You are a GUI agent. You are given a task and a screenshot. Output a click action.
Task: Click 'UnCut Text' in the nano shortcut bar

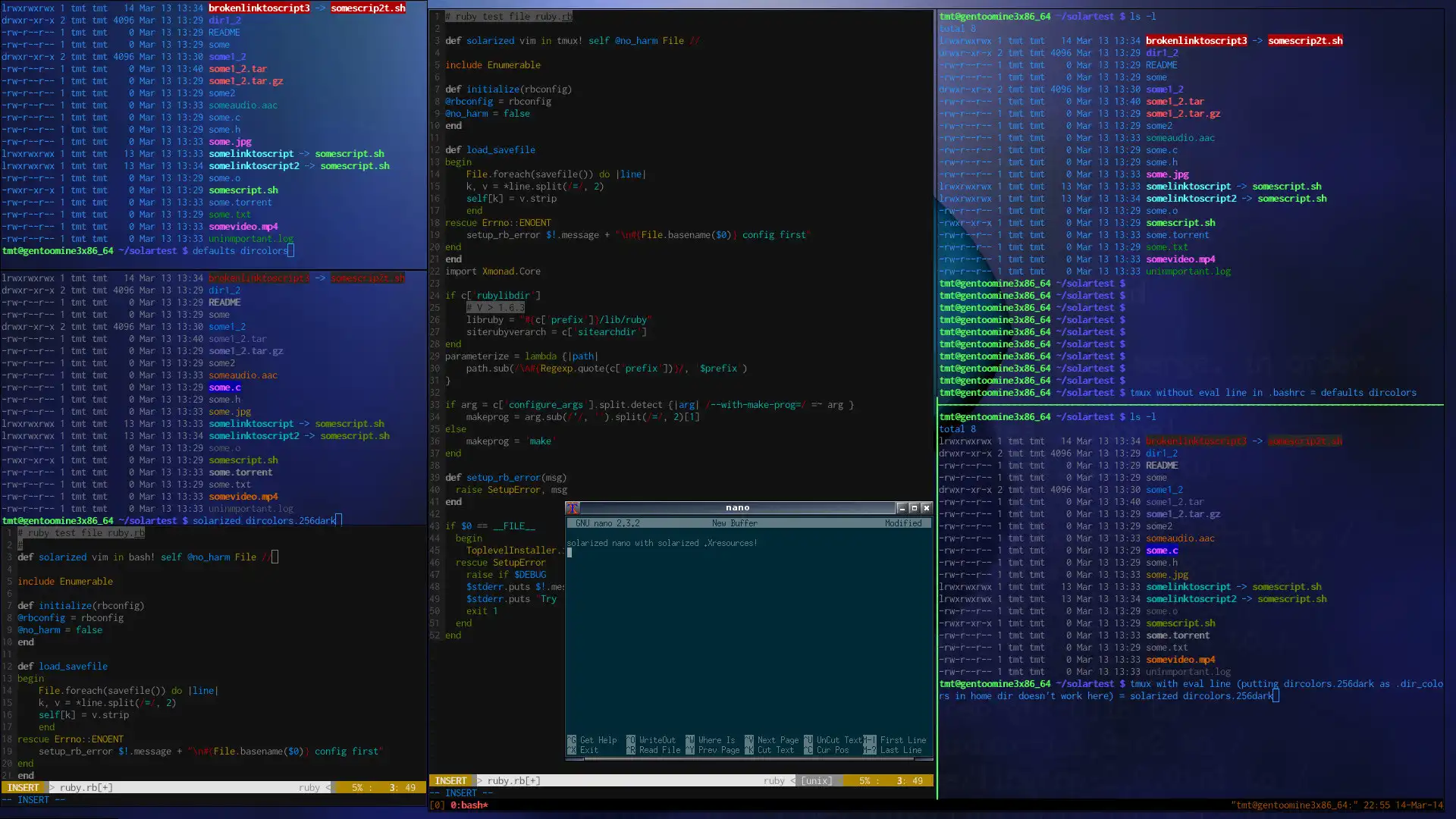(x=839, y=740)
